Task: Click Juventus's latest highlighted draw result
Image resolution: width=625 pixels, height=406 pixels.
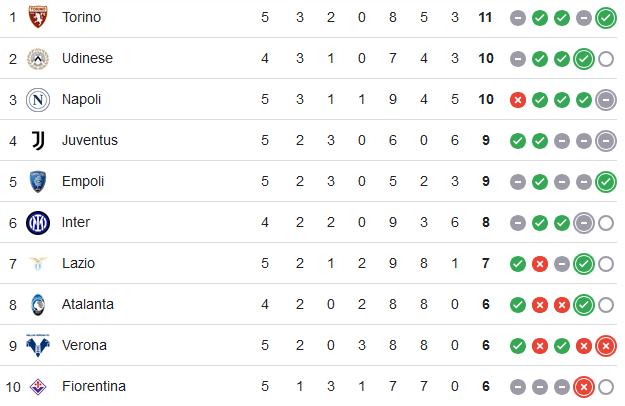Action: [606, 141]
